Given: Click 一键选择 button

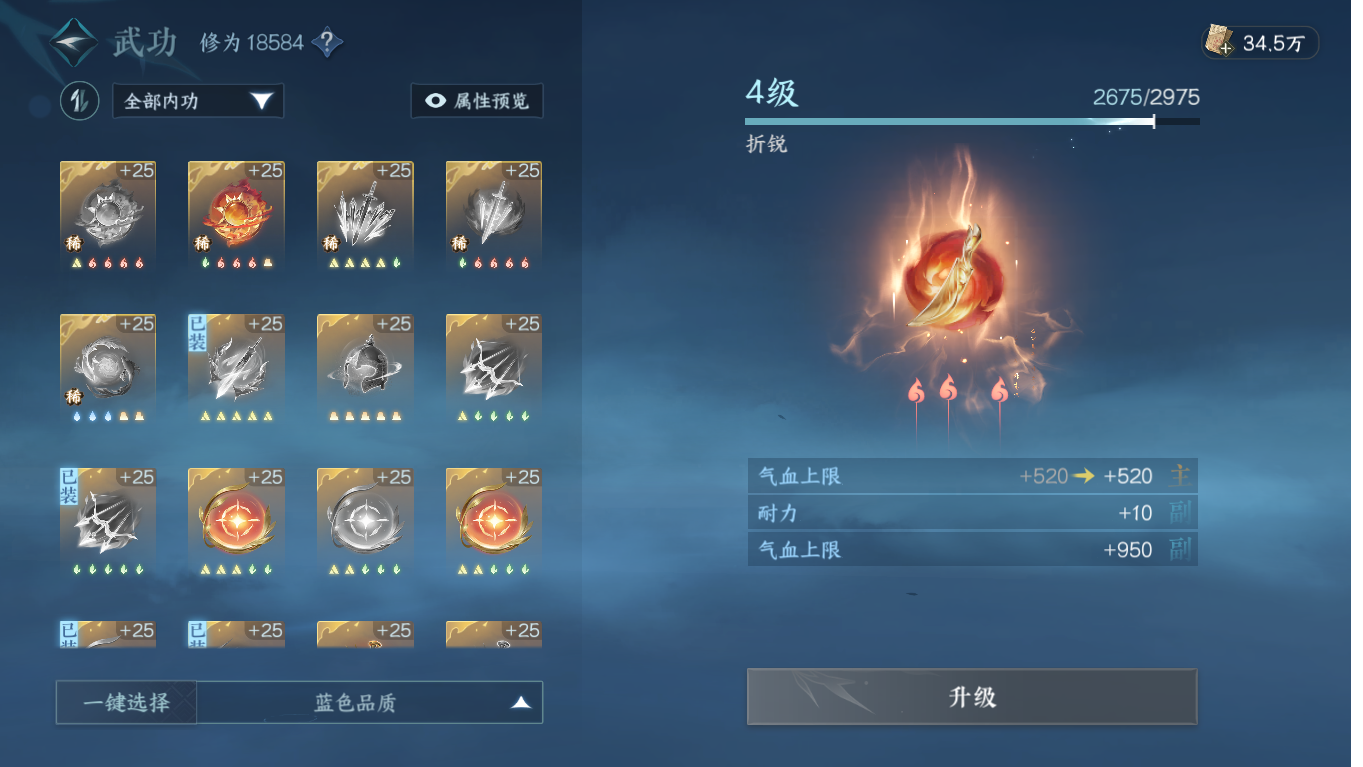Looking at the screenshot, I should click(126, 702).
